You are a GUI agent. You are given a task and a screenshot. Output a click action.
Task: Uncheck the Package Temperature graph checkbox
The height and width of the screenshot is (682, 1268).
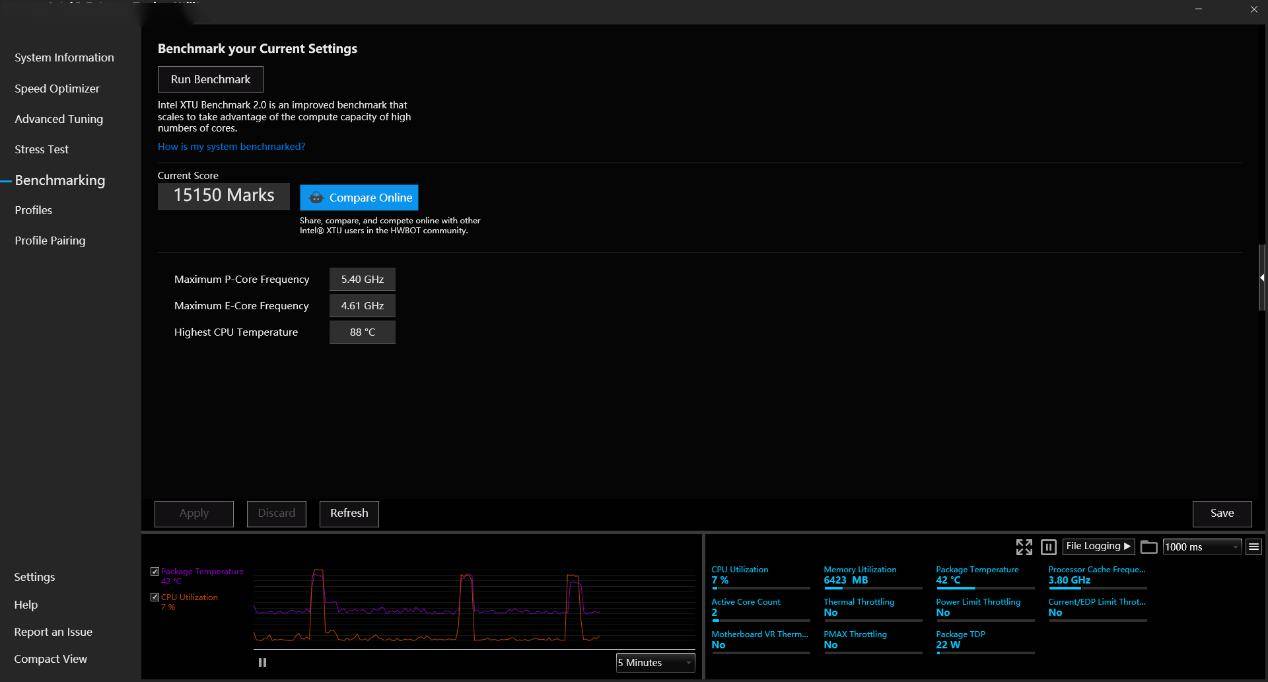[155, 572]
